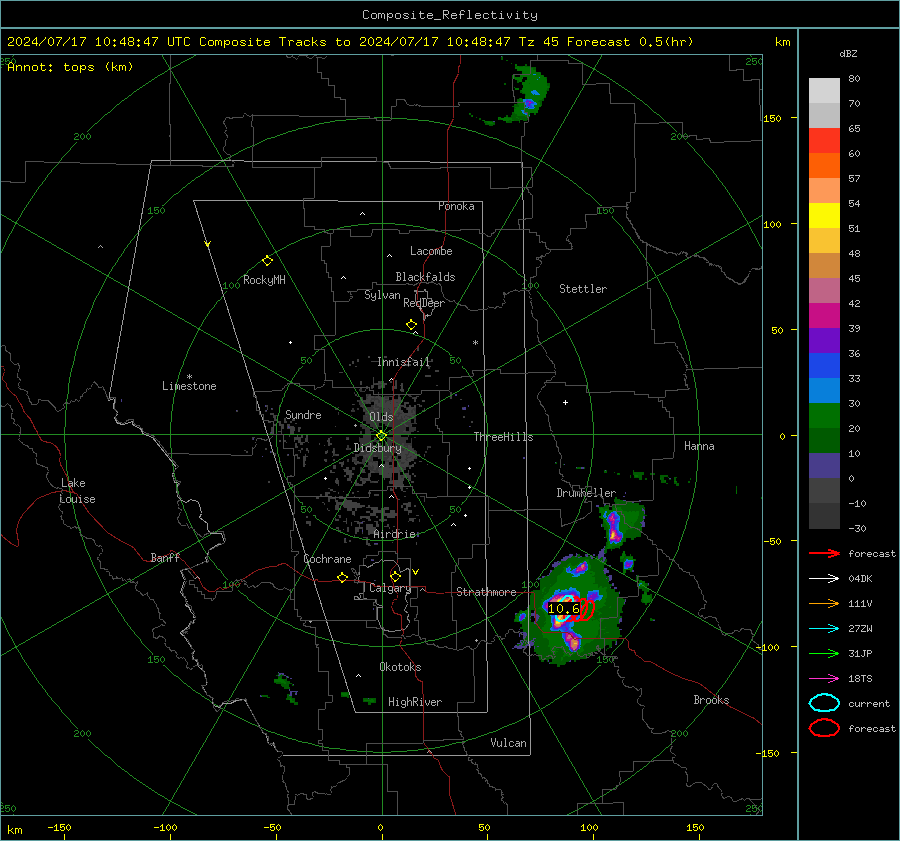Click the 10.6 storm top annotation
Image resolution: width=900 pixels, height=841 pixels.
pyautogui.click(x=563, y=609)
